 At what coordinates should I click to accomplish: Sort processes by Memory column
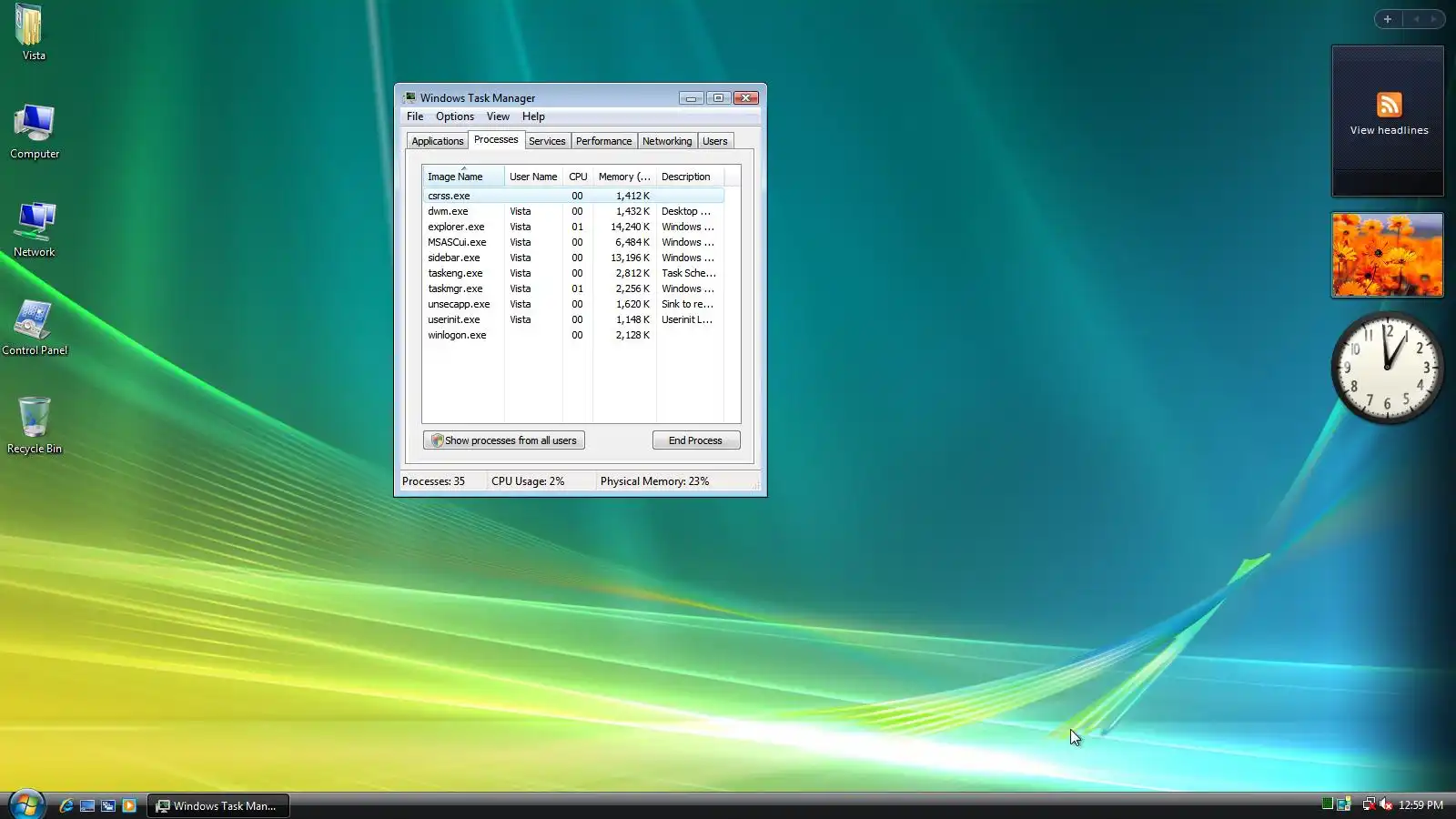tap(624, 177)
